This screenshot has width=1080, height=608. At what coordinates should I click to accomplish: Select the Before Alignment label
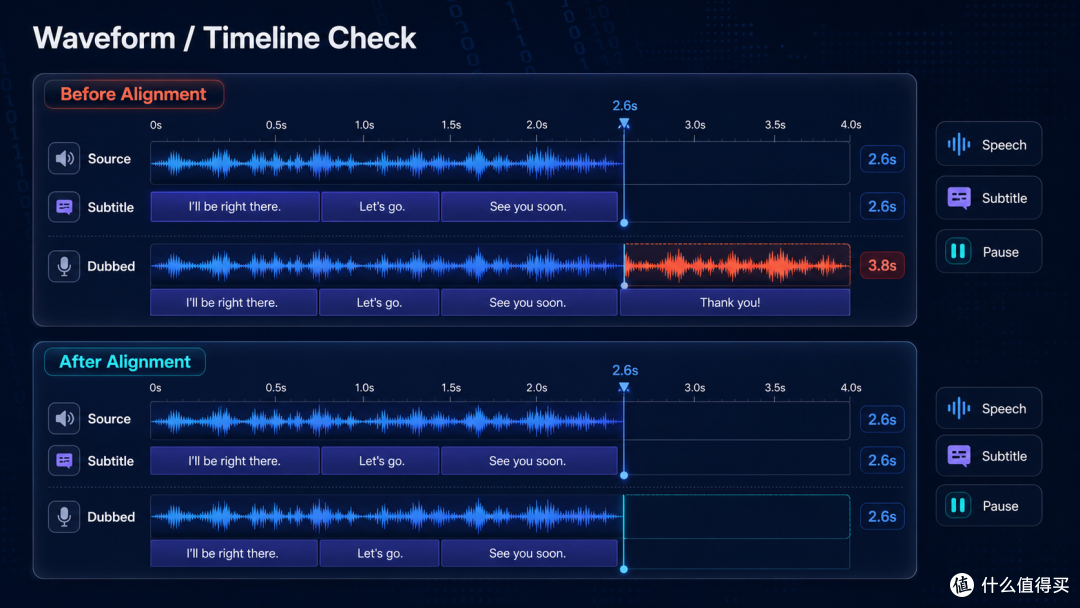[134, 94]
